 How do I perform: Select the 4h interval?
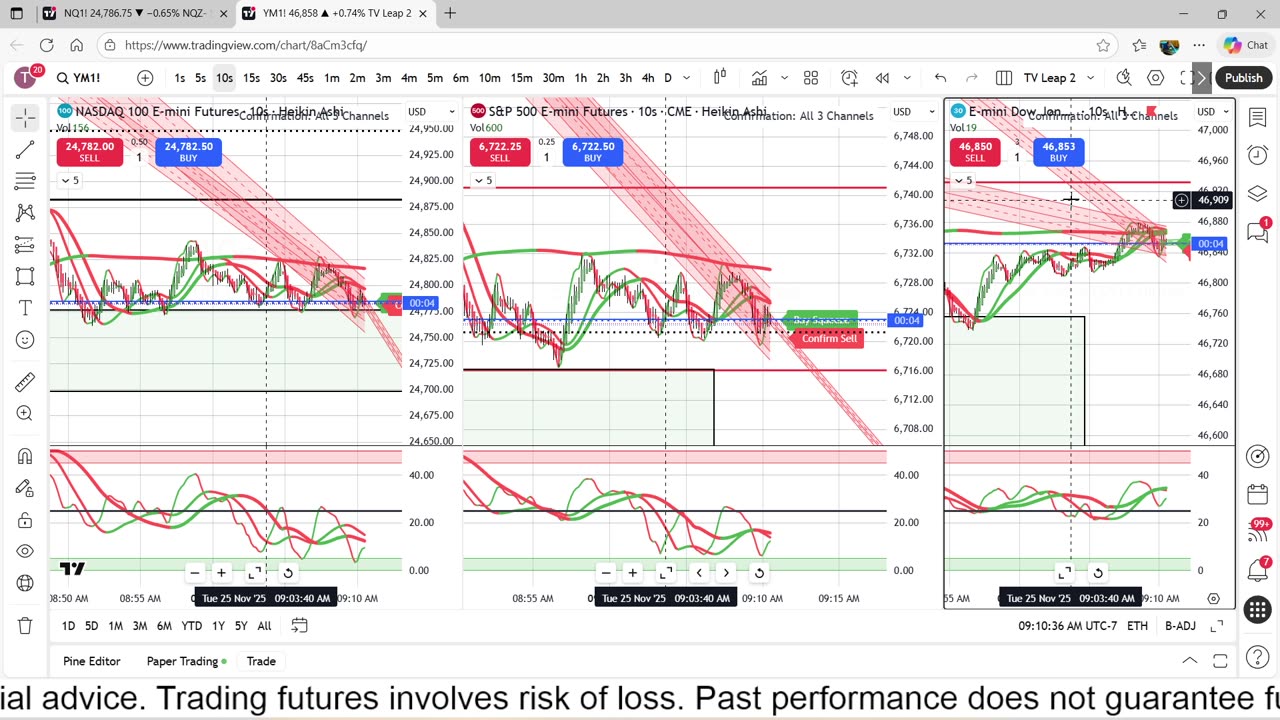[x=648, y=78]
